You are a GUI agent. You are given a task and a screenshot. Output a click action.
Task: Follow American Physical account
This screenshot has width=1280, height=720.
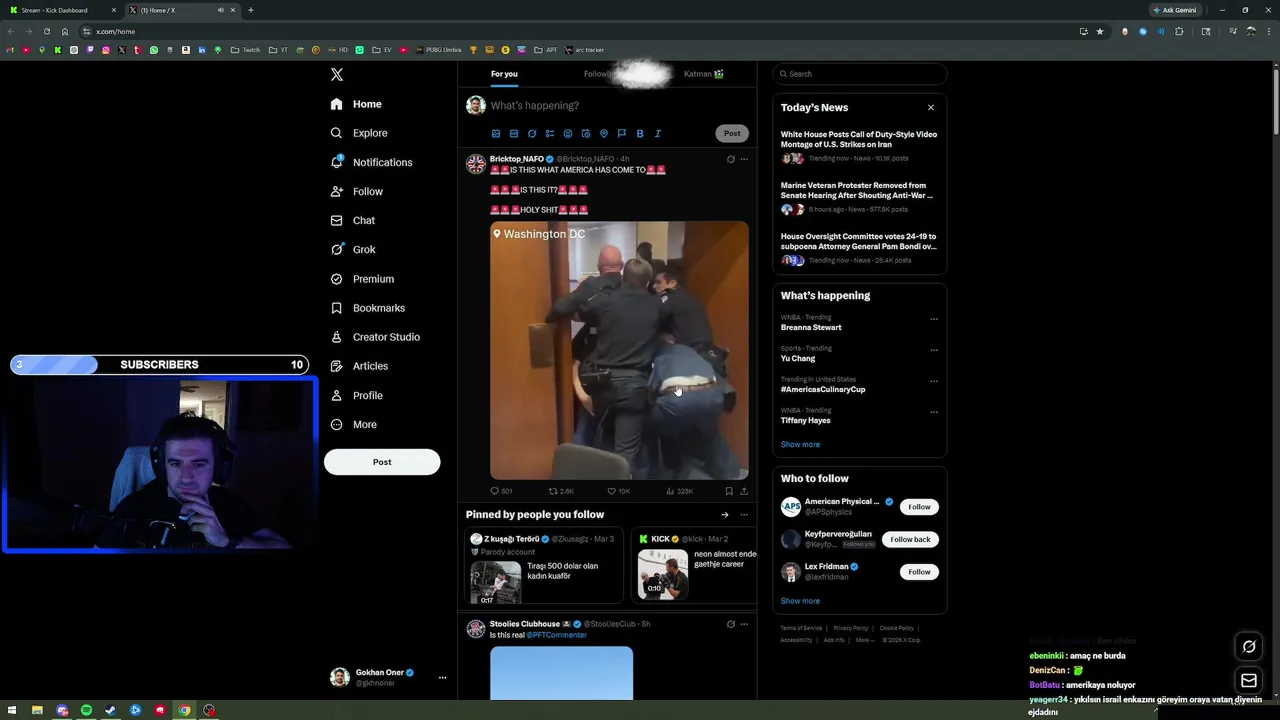click(x=919, y=507)
